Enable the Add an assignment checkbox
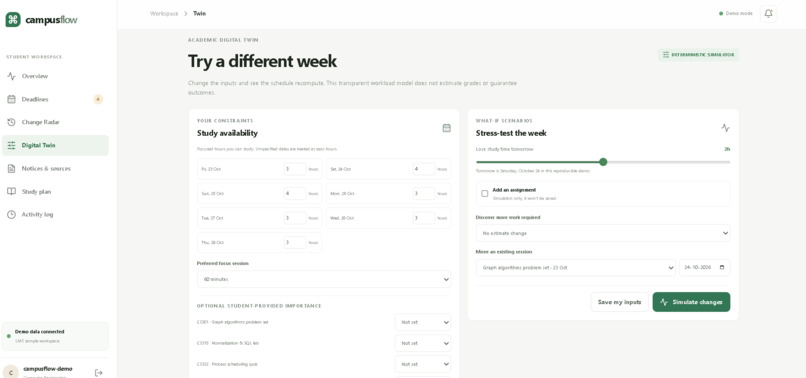This screenshot has height=378, width=806. [x=485, y=193]
